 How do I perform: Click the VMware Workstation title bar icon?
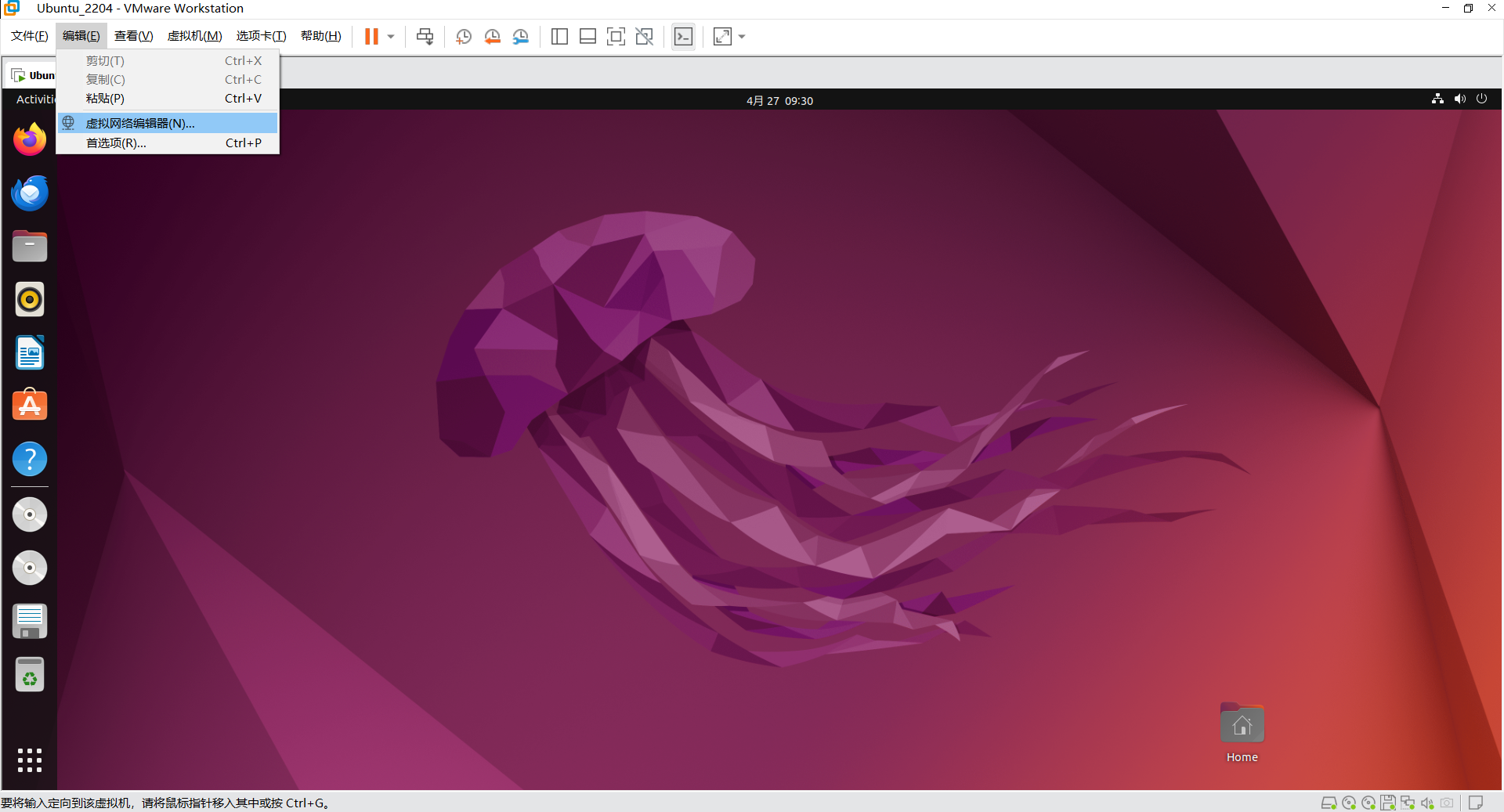tap(12, 8)
